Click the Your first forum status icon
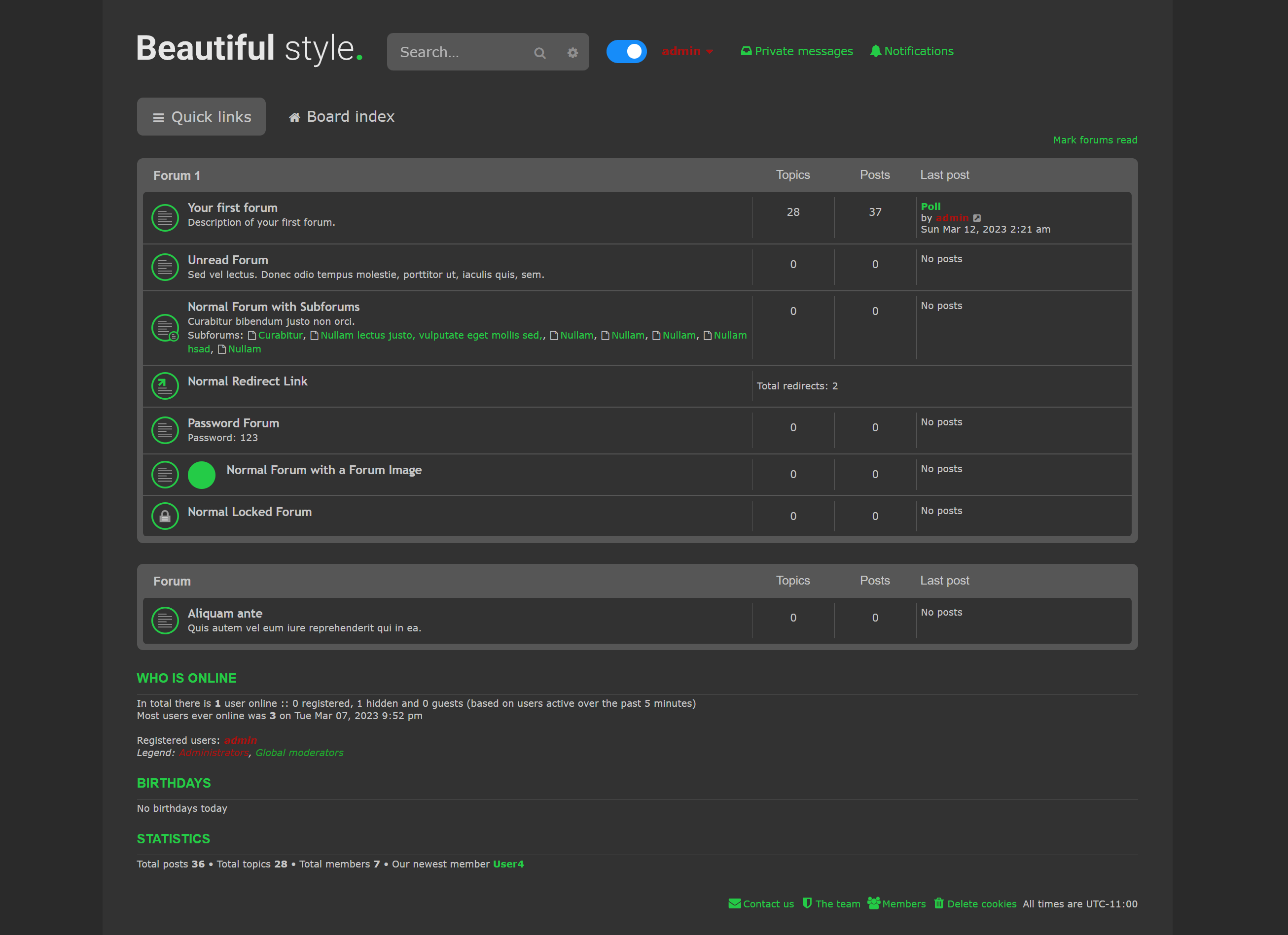The width and height of the screenshot is (1288, 935). (x=165, y=218)
